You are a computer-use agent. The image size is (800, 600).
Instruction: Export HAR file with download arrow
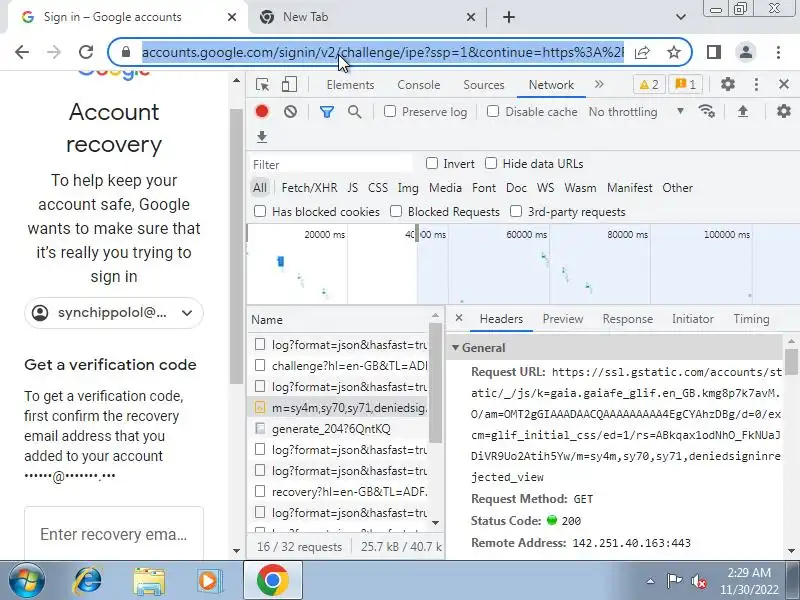(262, 137)
